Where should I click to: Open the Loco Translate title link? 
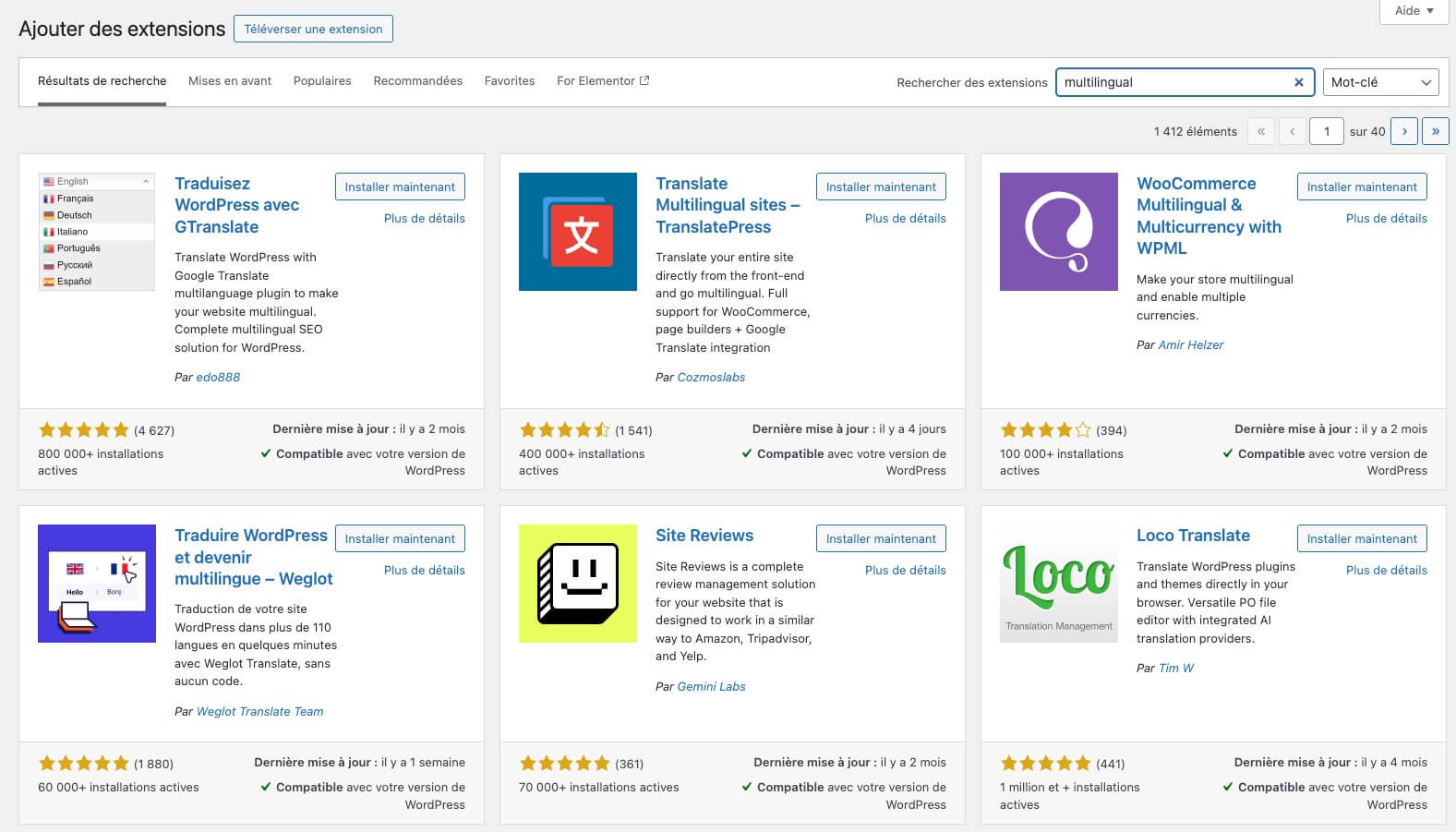tap(1193, 536)
